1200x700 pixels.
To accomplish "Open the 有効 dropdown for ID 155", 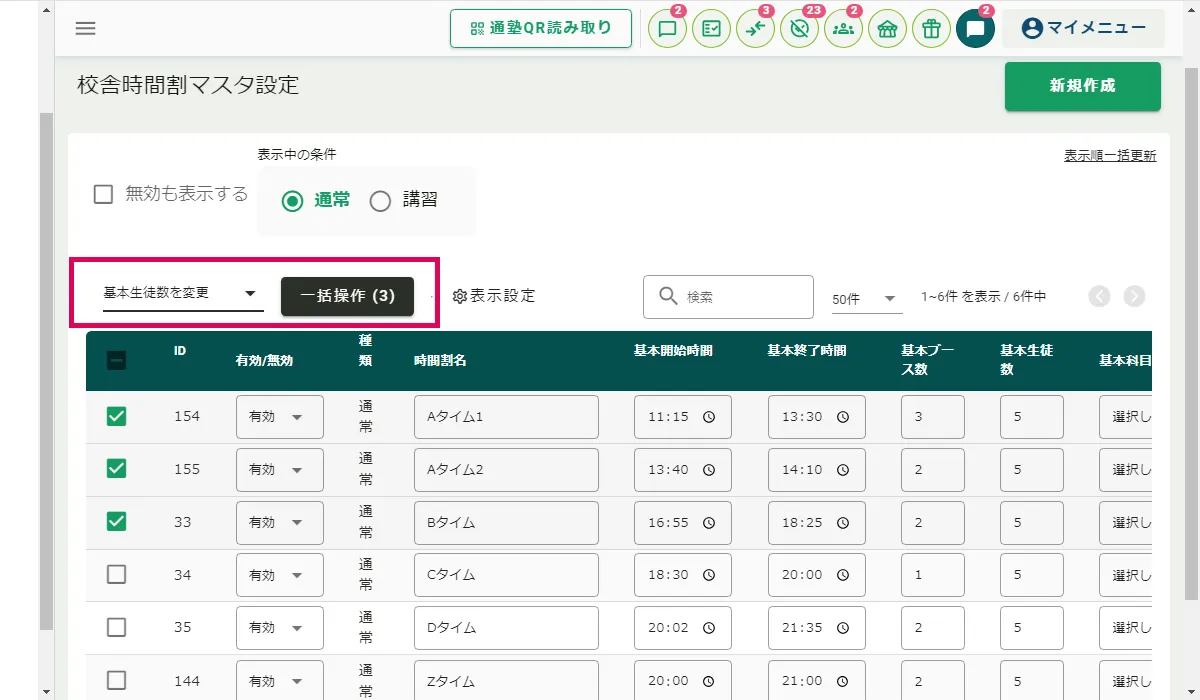I will pos(280,470).
